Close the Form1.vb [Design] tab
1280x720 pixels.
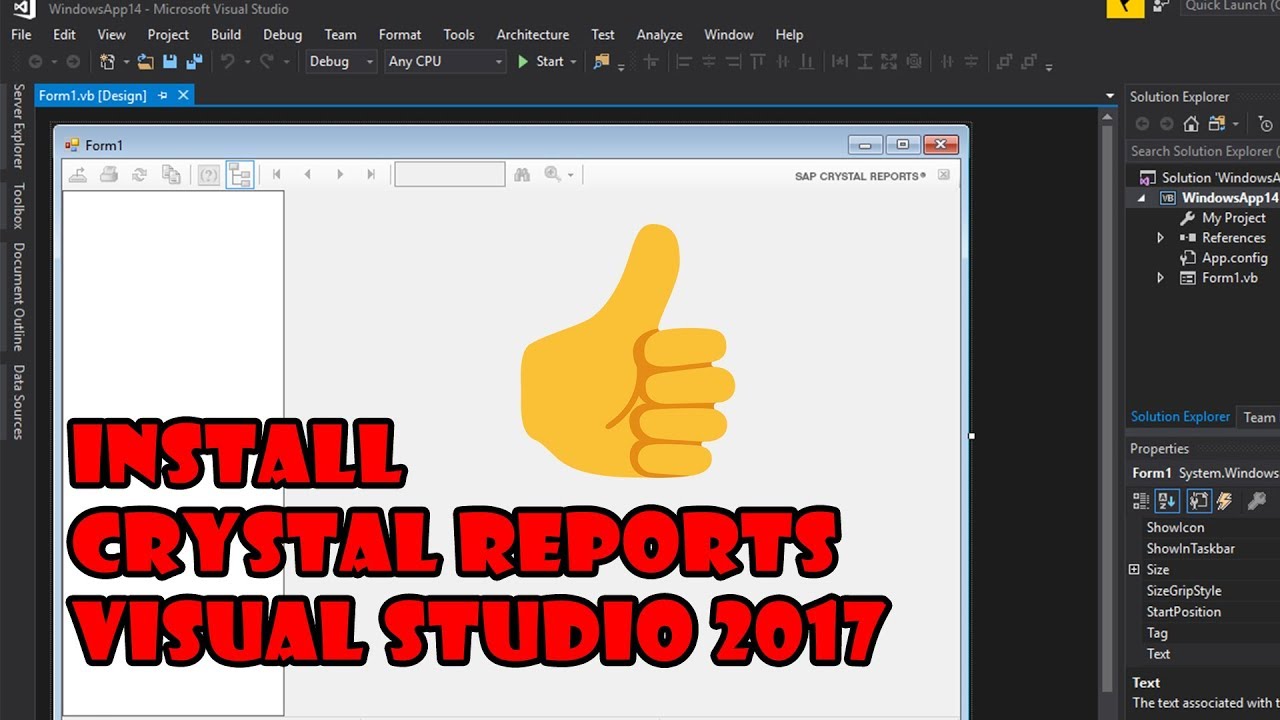coord(183,96)
